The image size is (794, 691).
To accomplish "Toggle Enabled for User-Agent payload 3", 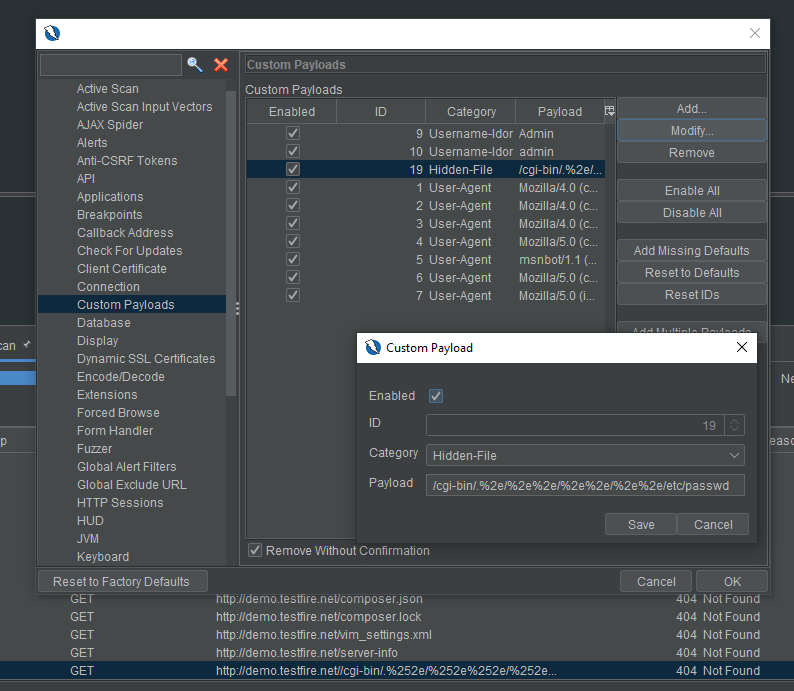I will (293, 223).
